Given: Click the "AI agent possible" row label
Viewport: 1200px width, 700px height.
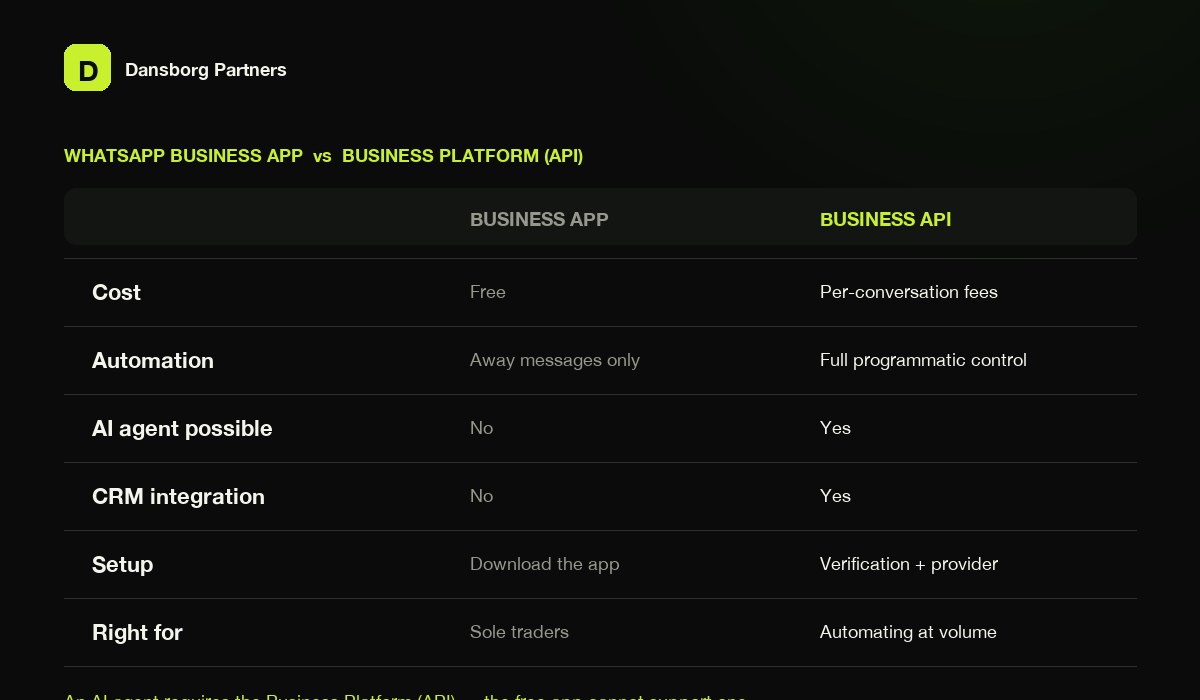Looking at the screenshot, I should (182, 428).
